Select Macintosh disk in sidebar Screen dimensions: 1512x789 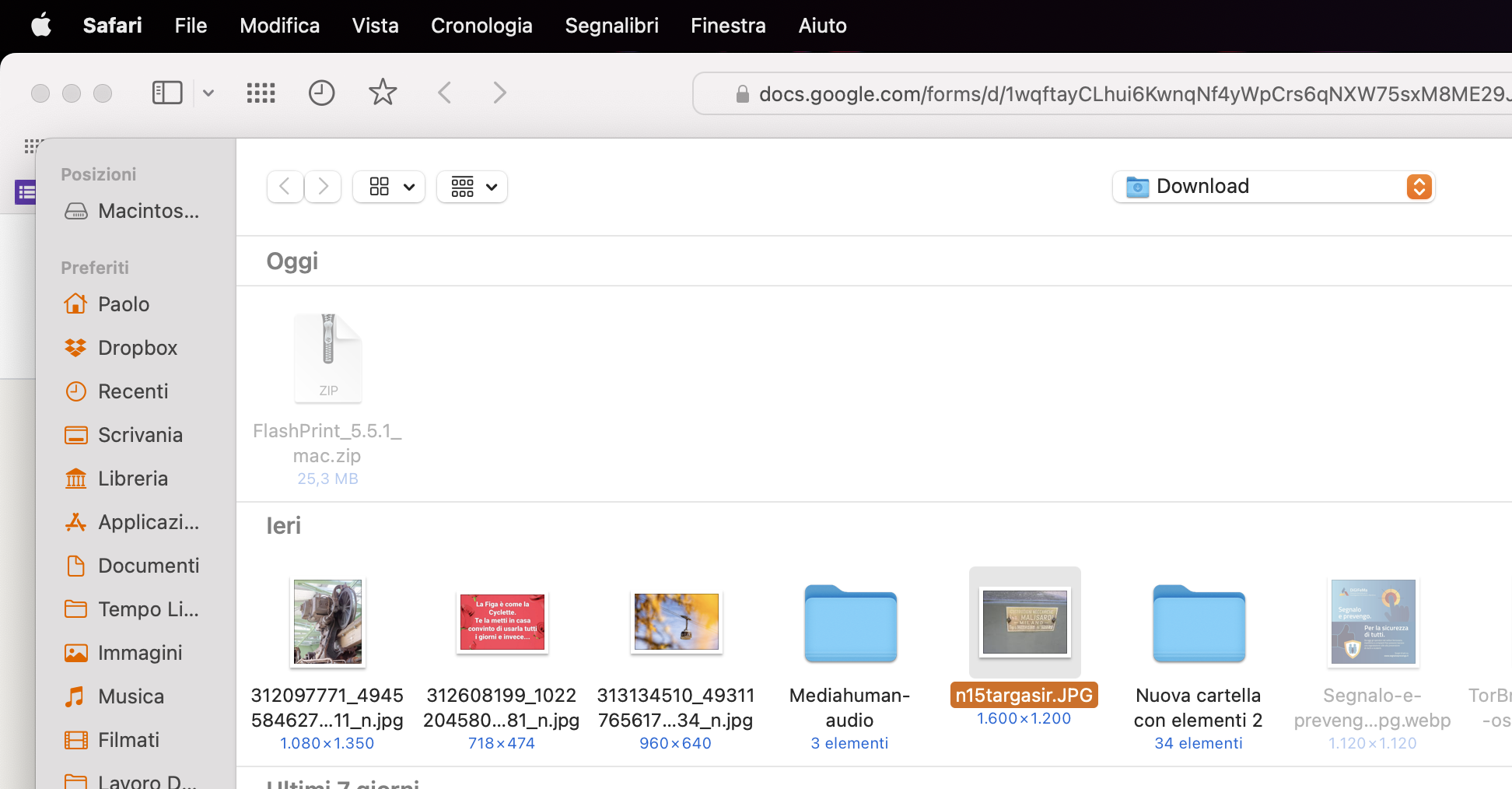pyautogui.click(x=132, y=211)
